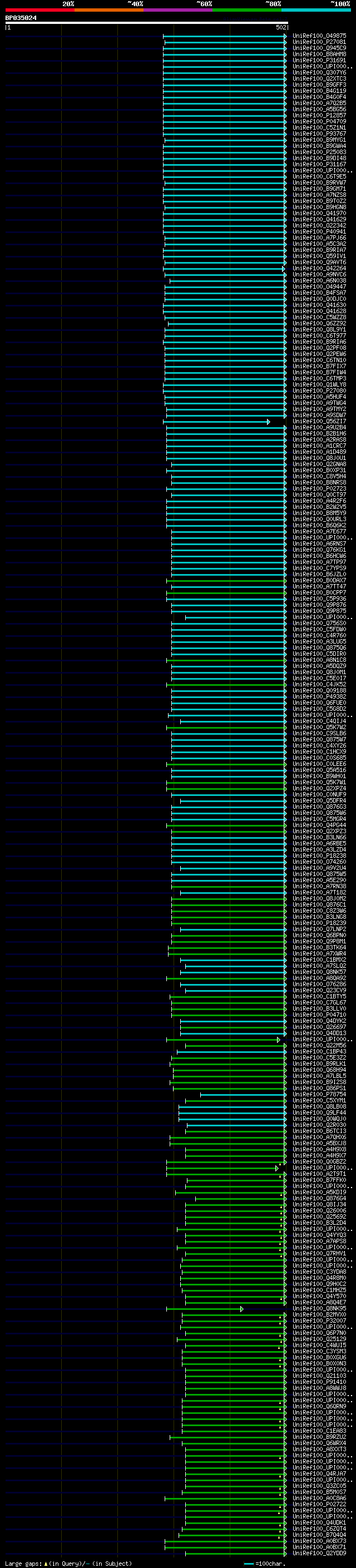Select hit label UniRef100_P93767

(319, 134)
